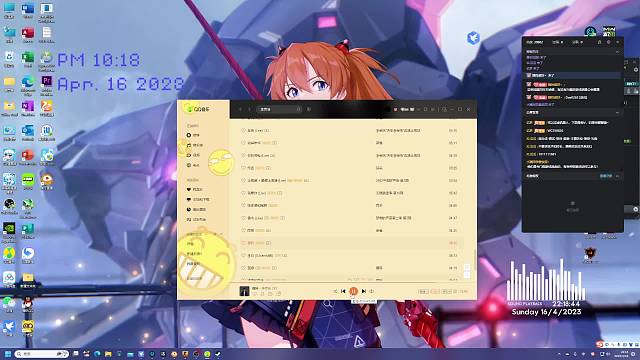Viewport: 640px width, 360px height.
Task: Go to the previous track in QQ Music
Action: click(x=343, y=291)
